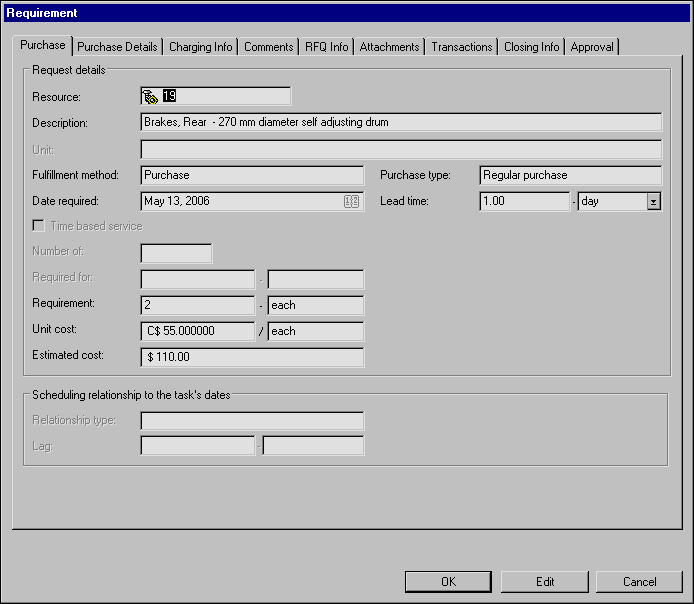Select the RFQ Info tab

point(326,47)
